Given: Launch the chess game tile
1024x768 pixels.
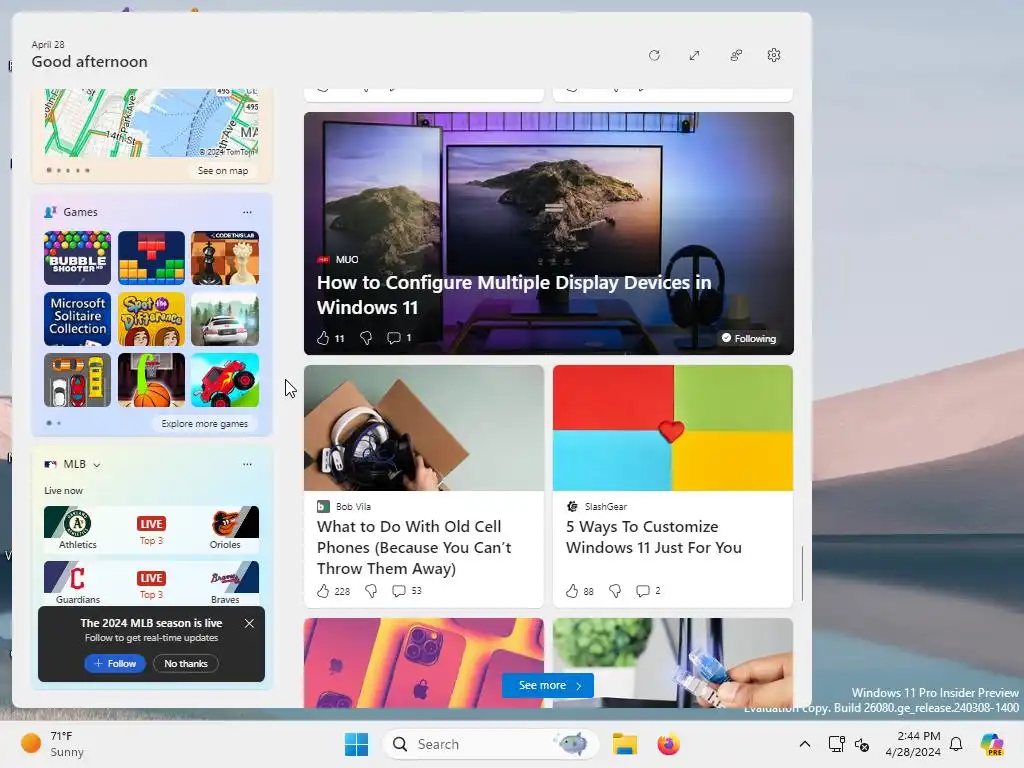Looking at the screenshot, I should pos(225,258).
